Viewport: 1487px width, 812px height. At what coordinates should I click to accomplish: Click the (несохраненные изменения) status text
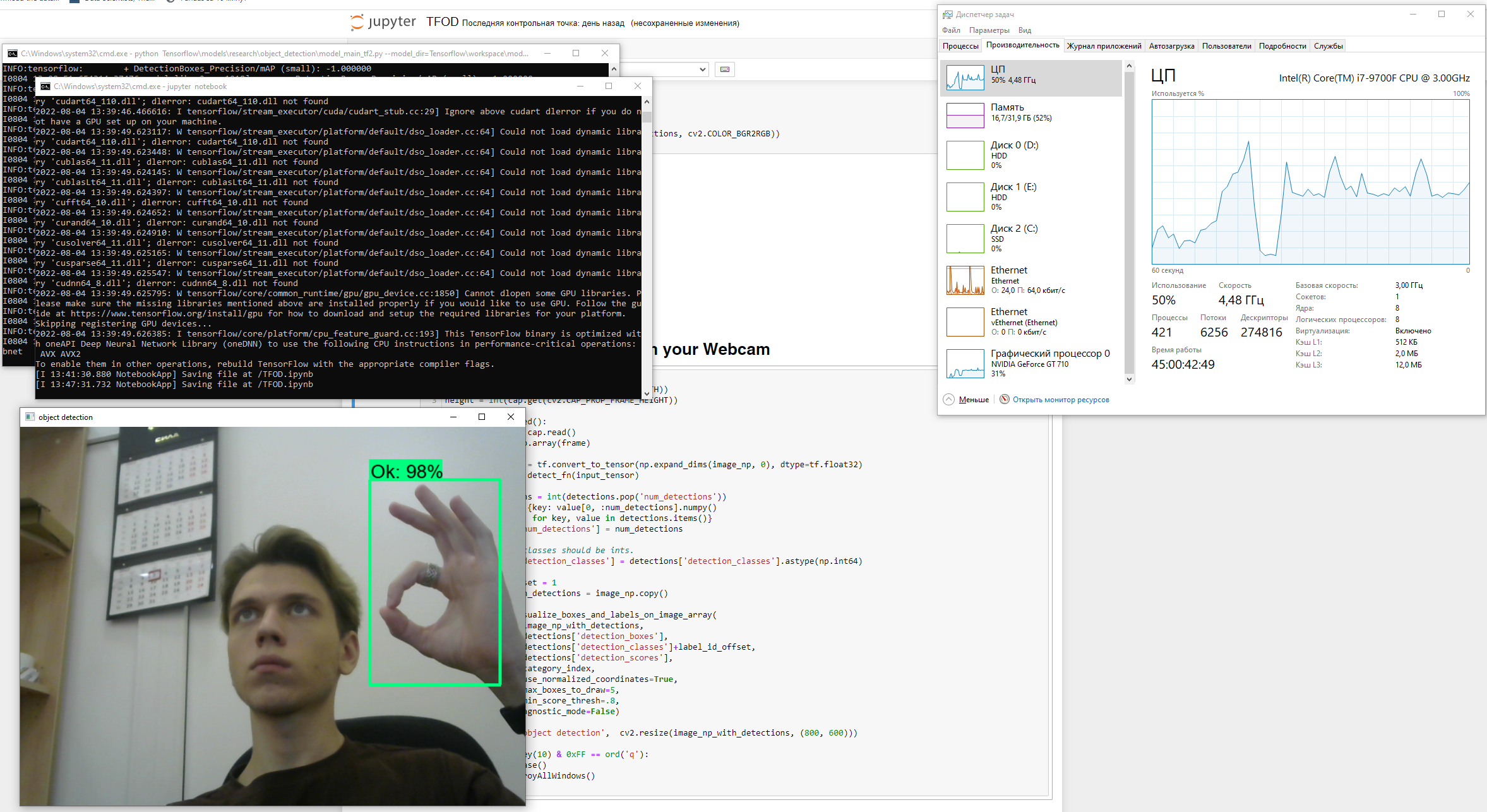(x=685, y=23)
